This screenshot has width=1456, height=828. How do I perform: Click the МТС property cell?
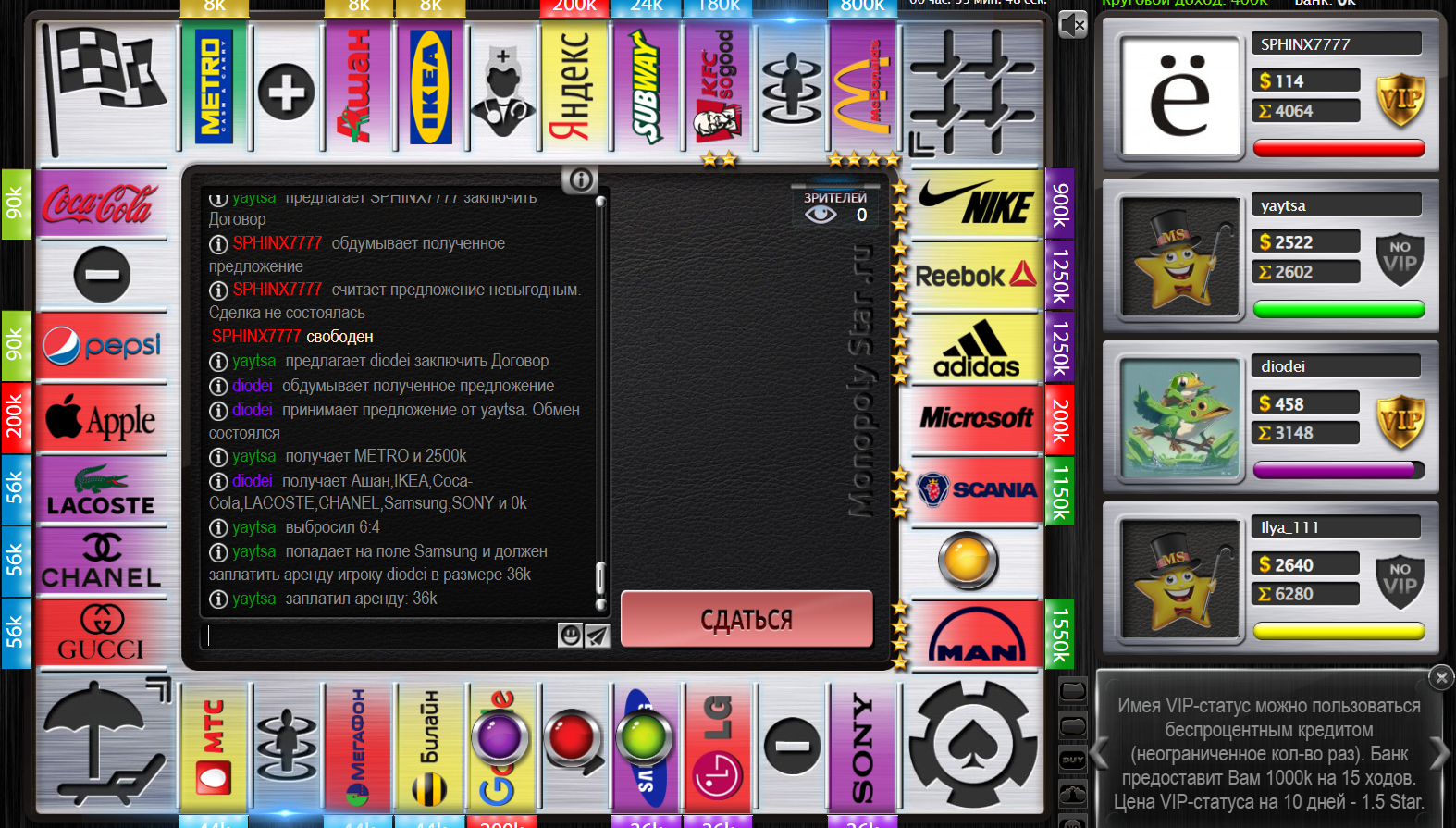[x=215, y=748]
